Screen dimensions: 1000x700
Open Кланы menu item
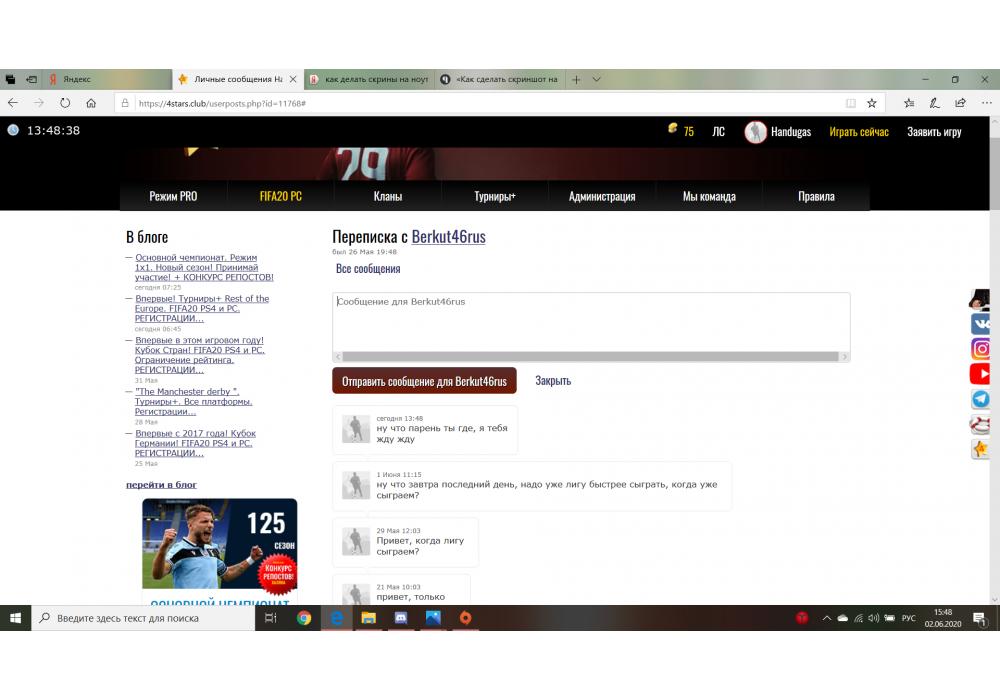point(388,196)
